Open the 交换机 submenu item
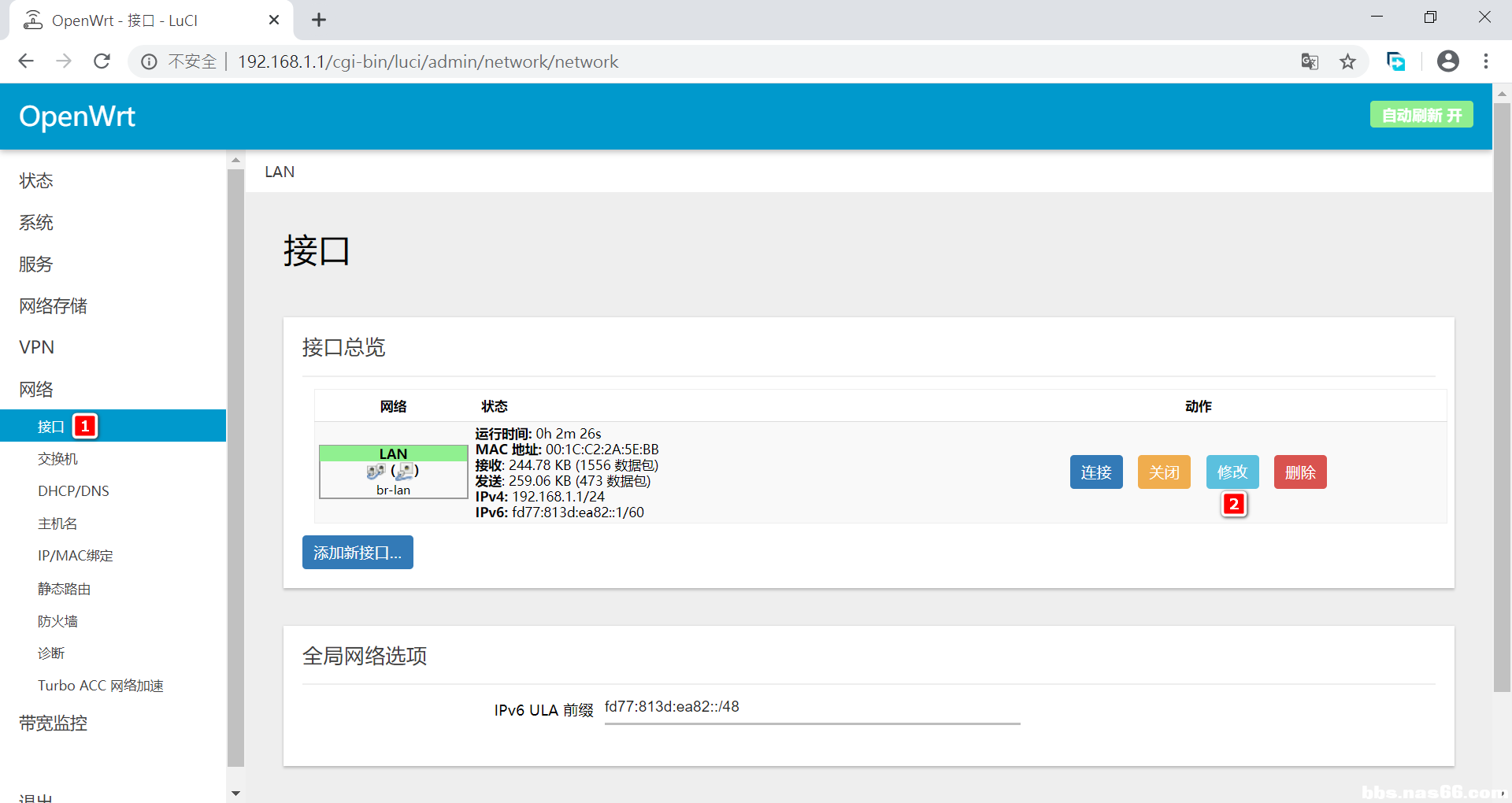This screenshot has width=1512, height=803. click(x=57, y=459)
